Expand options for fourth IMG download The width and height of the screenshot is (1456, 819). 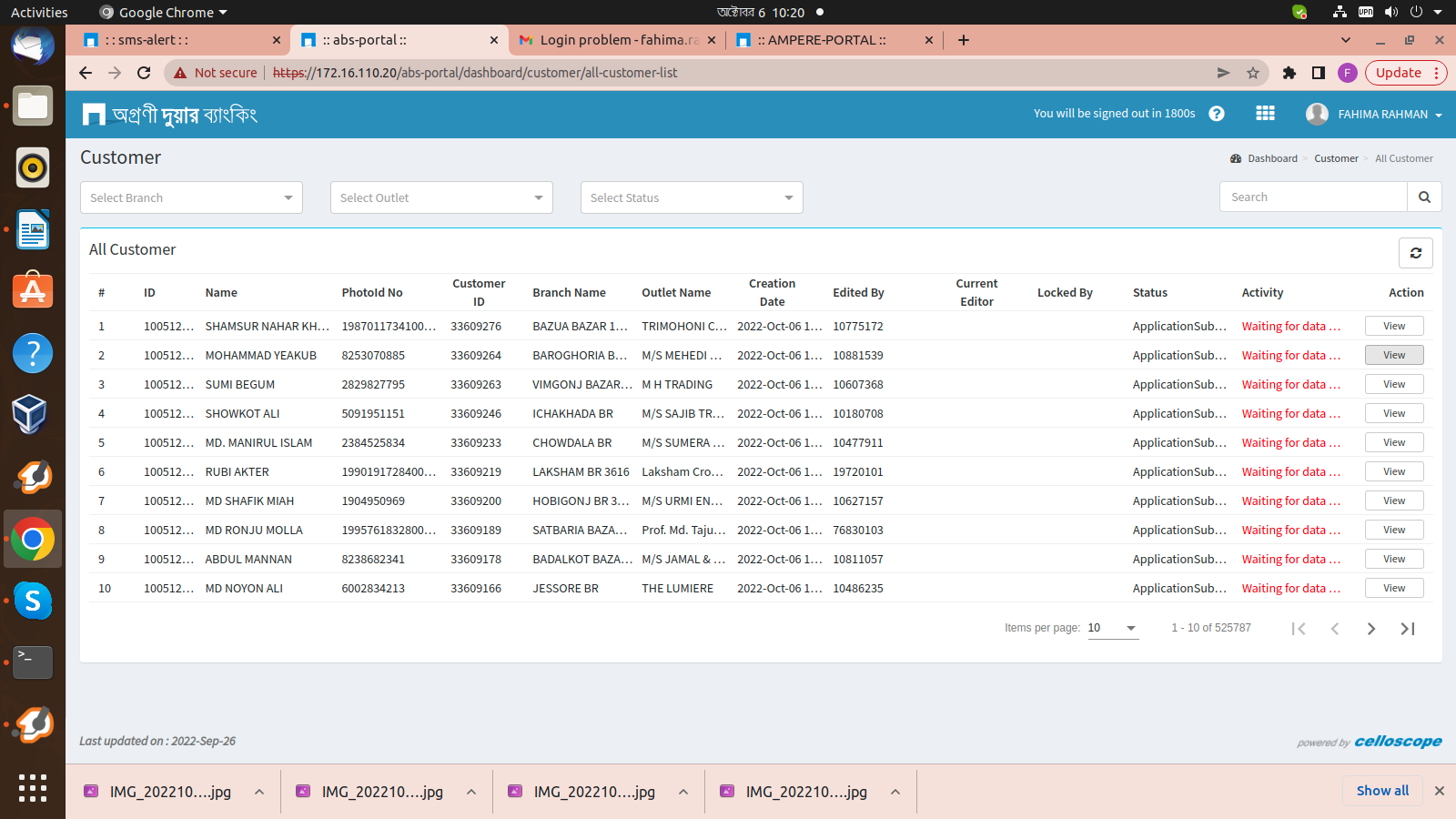pyautogui.click(x=895, y=792)
